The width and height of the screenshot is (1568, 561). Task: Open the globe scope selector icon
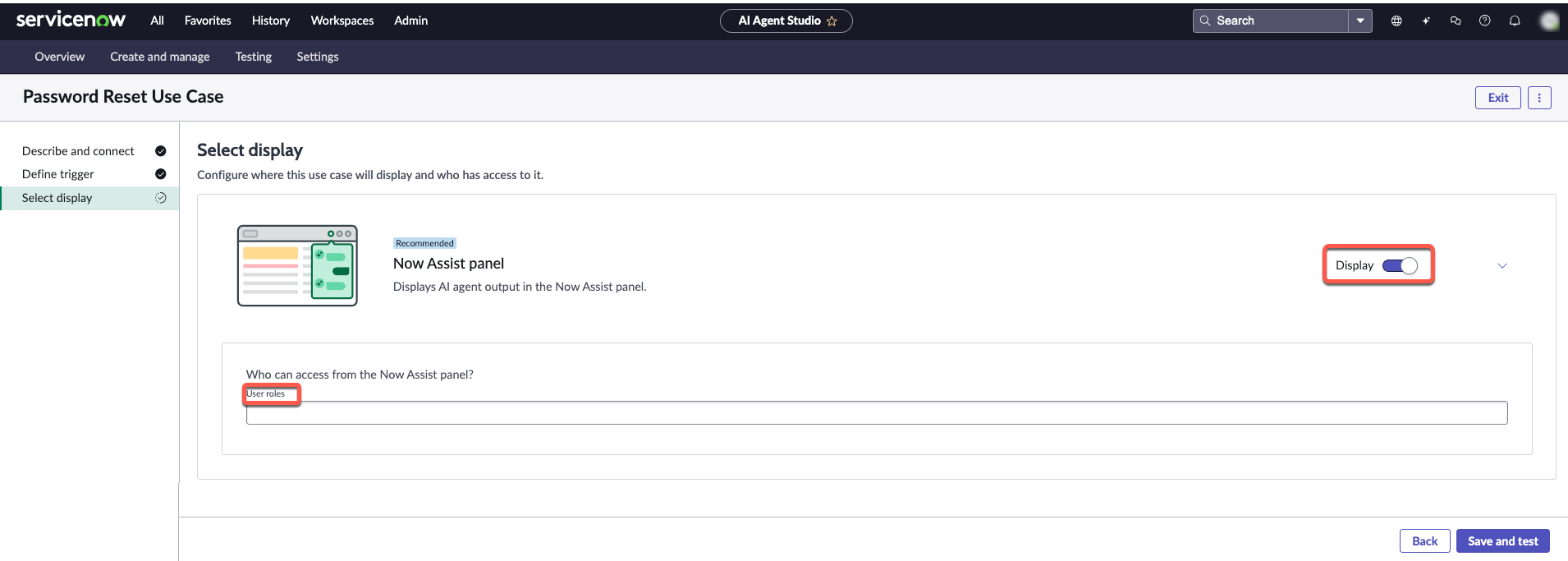click(1396, 21)
